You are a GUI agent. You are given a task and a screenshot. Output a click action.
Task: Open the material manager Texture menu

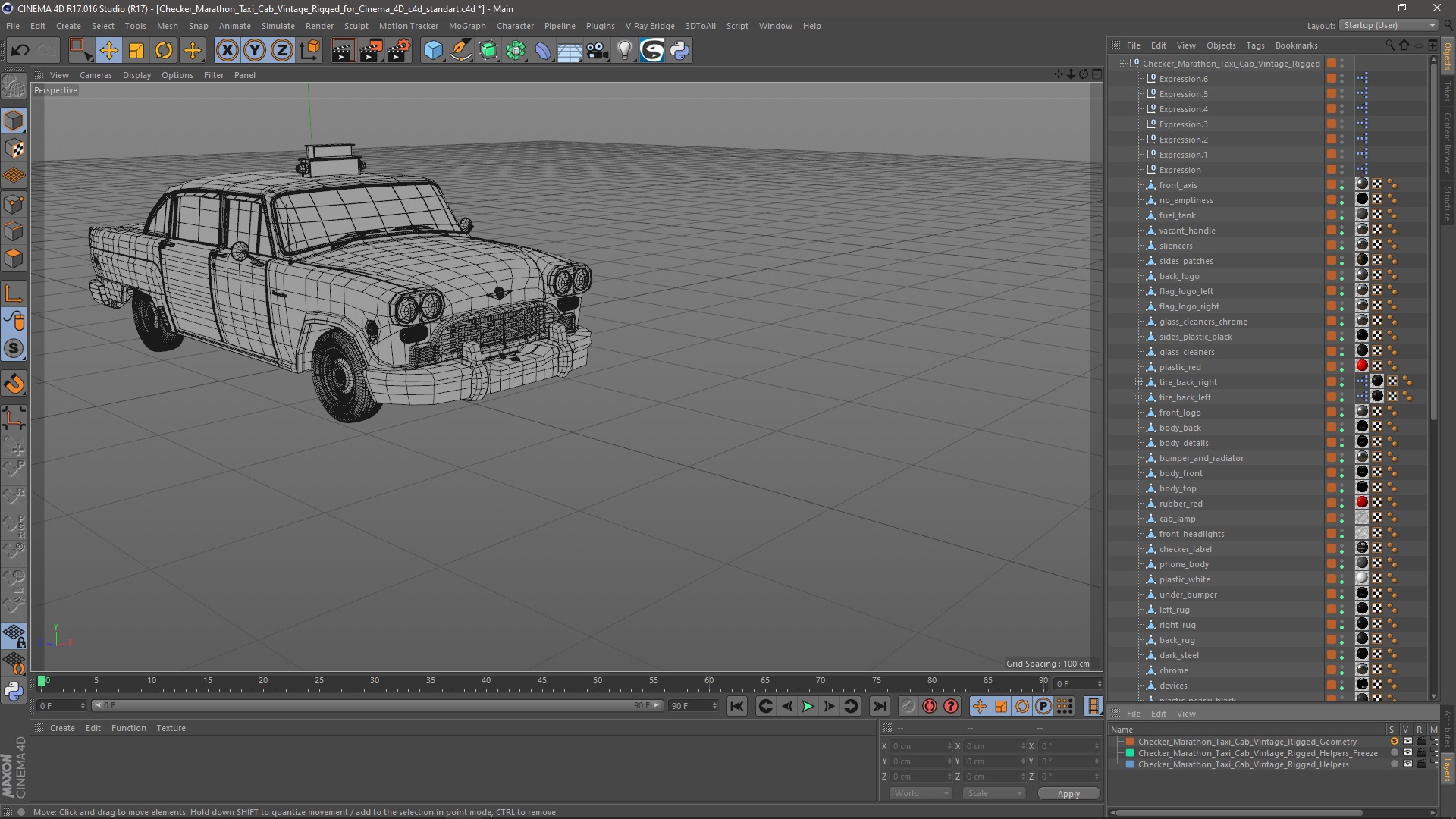point(171,728)
